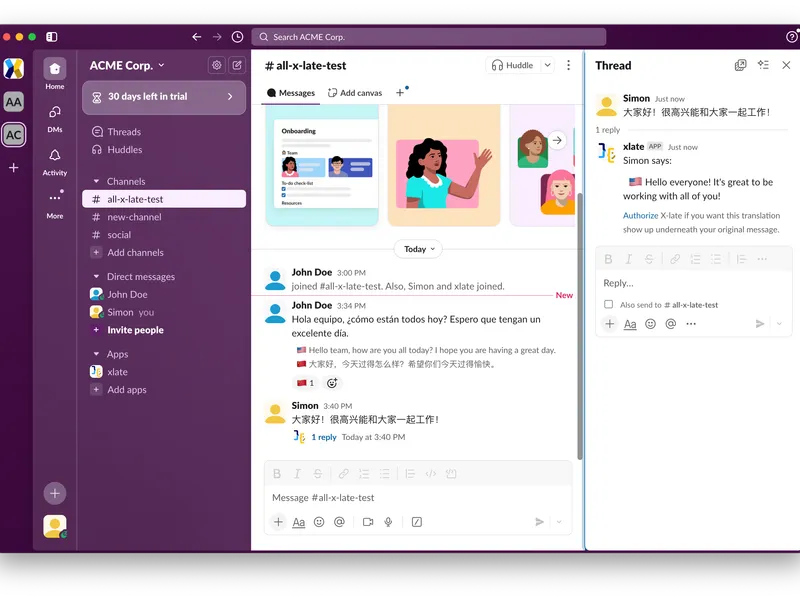Open slash shortcuts in the channel composer

click(417, 522)
